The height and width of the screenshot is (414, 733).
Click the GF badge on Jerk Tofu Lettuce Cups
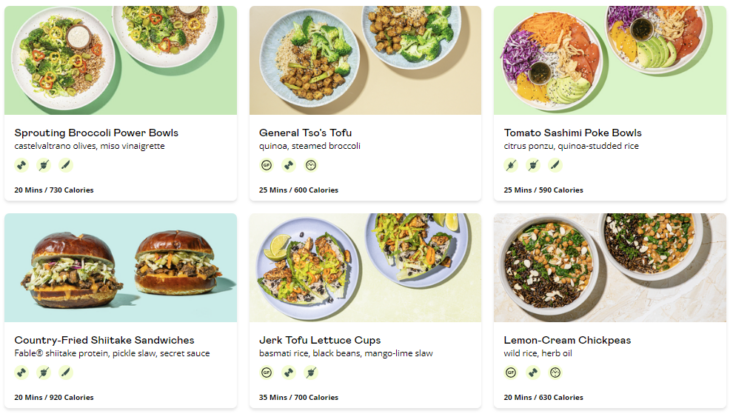click(267, 373)
